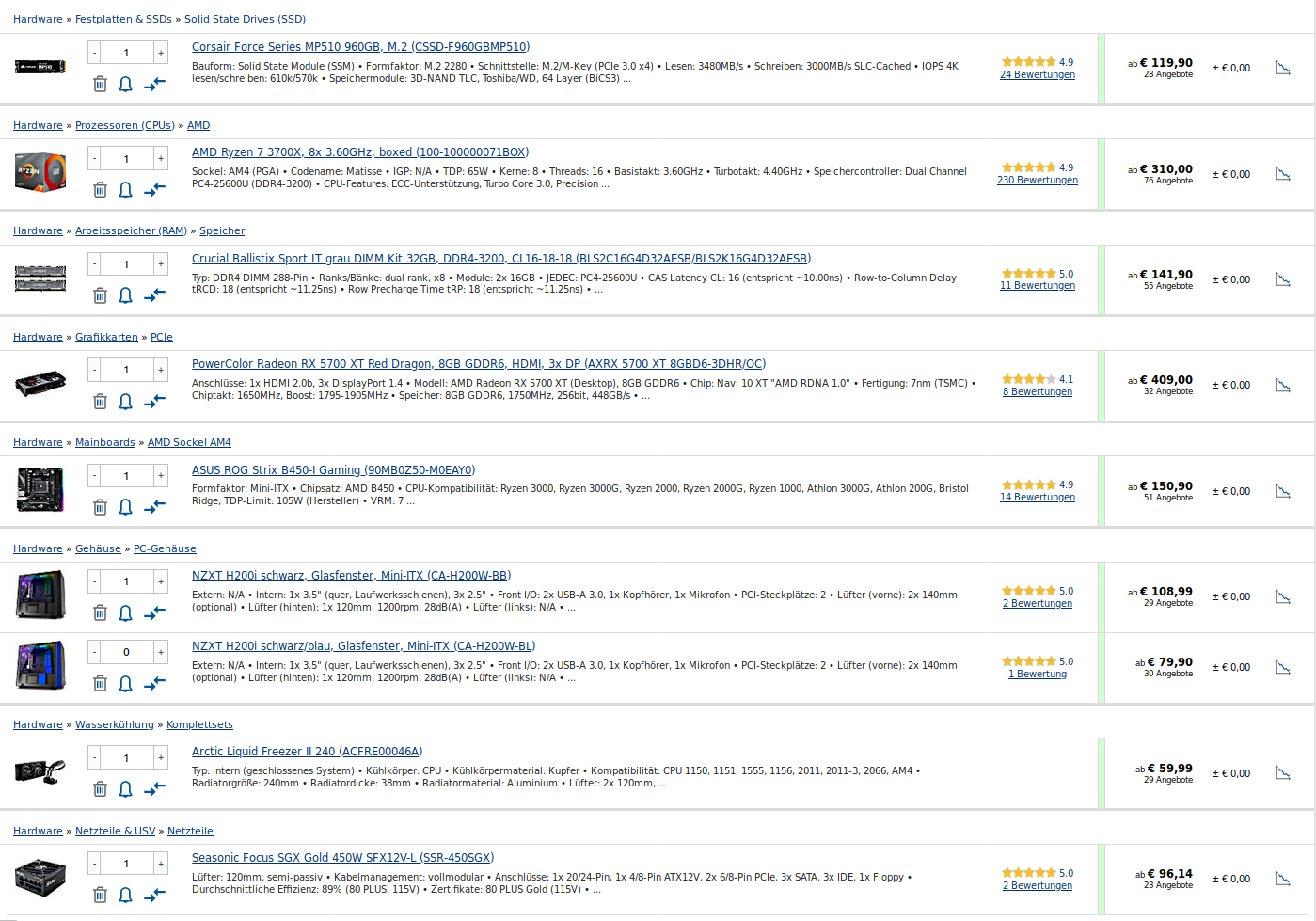This screenshot has height=921, width=1316.
Task: Click quantity field of Crucial Ballistix Sport LT
Action: 127,264
